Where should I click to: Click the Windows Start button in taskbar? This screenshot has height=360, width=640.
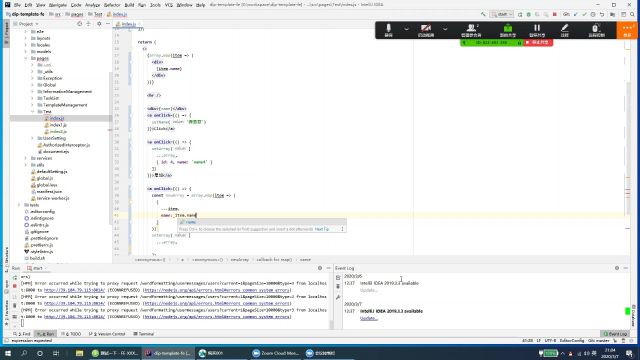click(8, 353)
